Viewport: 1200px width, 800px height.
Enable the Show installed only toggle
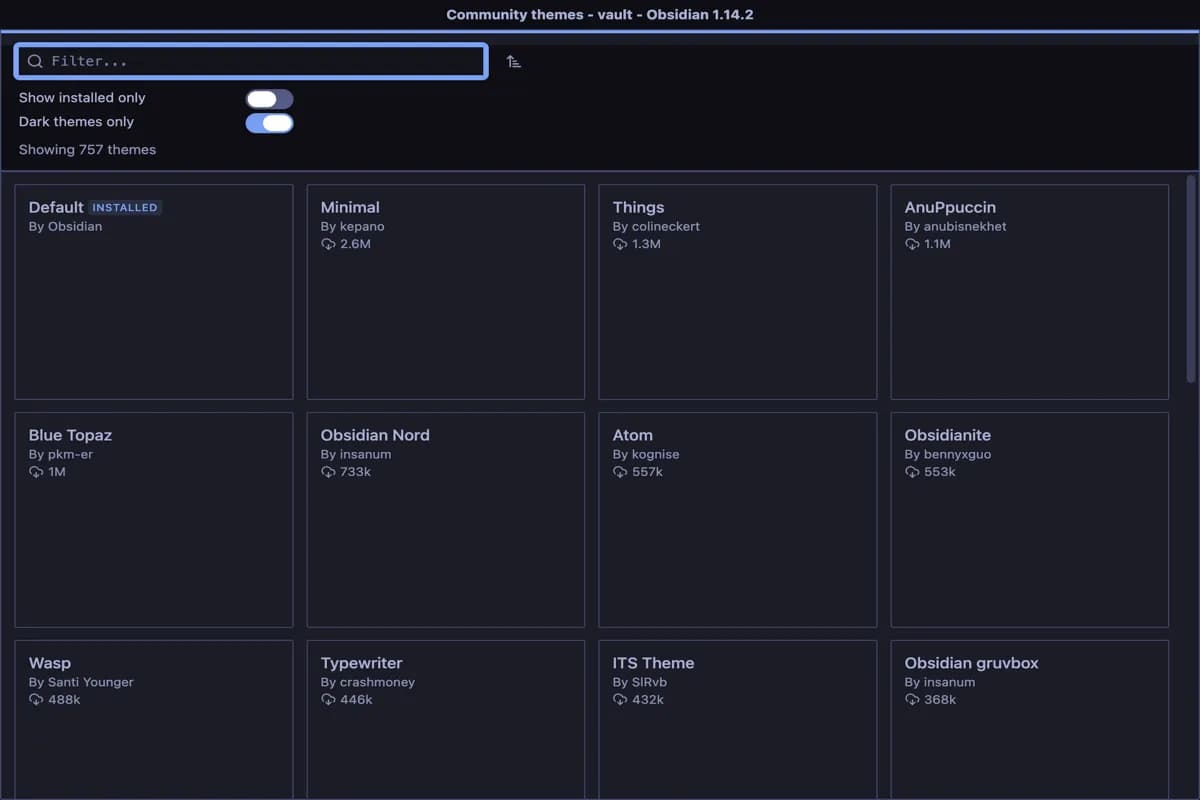(270, 99)
